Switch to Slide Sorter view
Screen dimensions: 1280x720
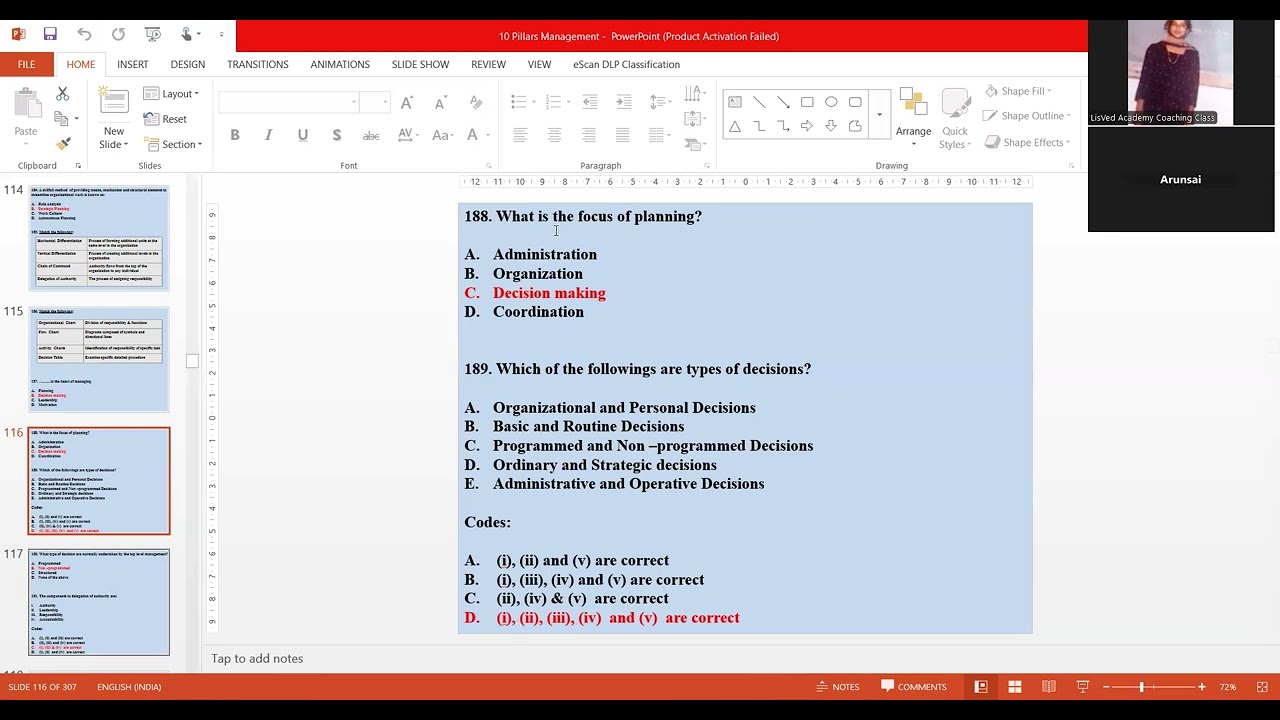1015,686
